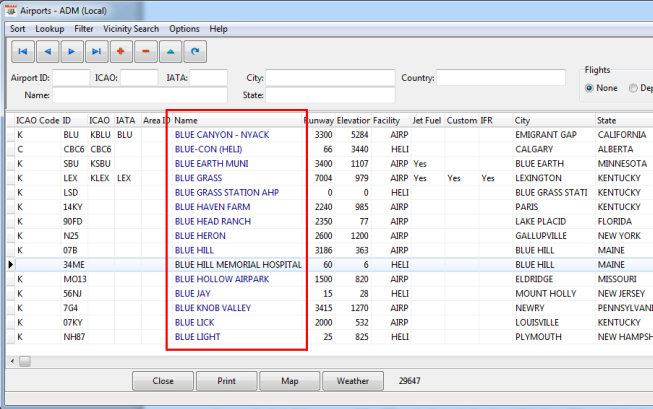Click the MINNESOTA state cell
This screenshot has width=653, height=409.
coord(622,164)
